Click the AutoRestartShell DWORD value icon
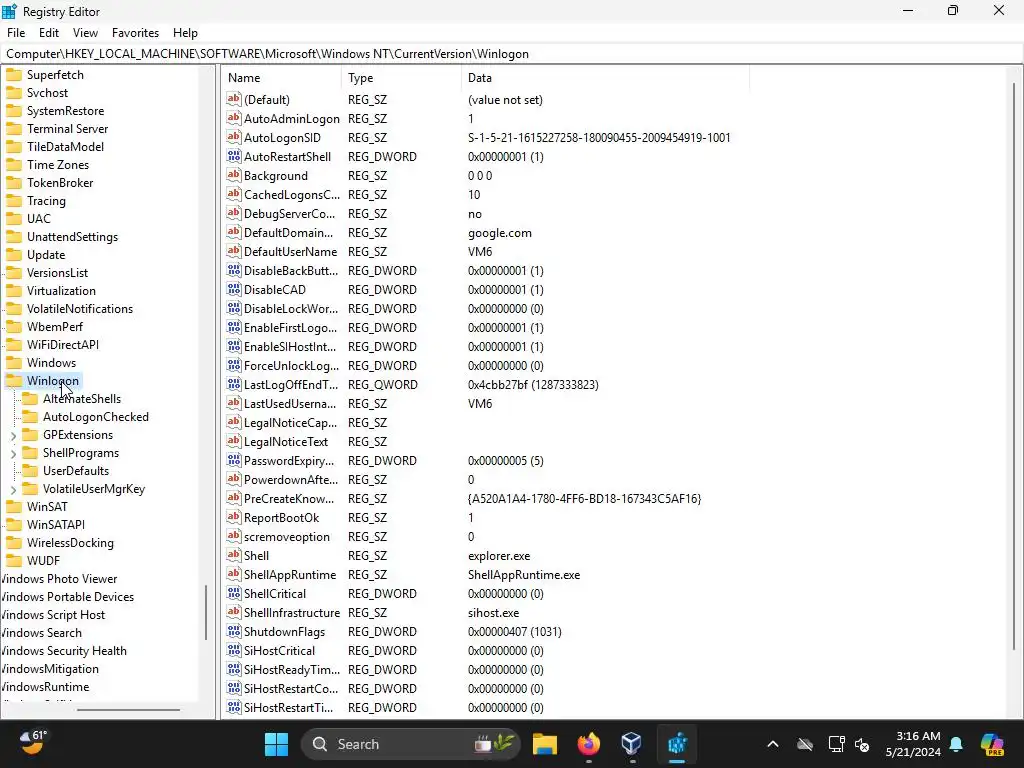 [233, 156]
